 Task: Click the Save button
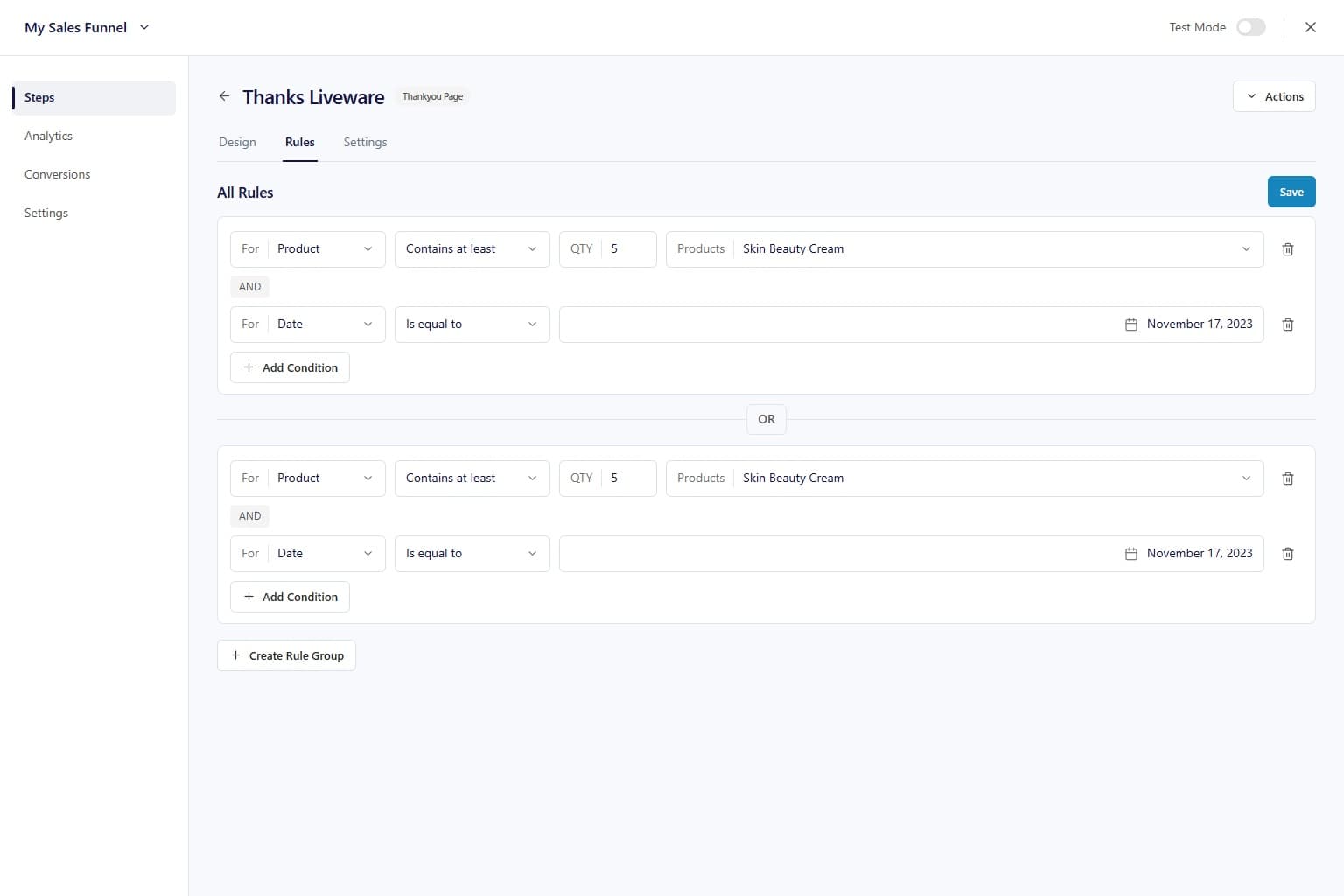(x=1291, y=192)
